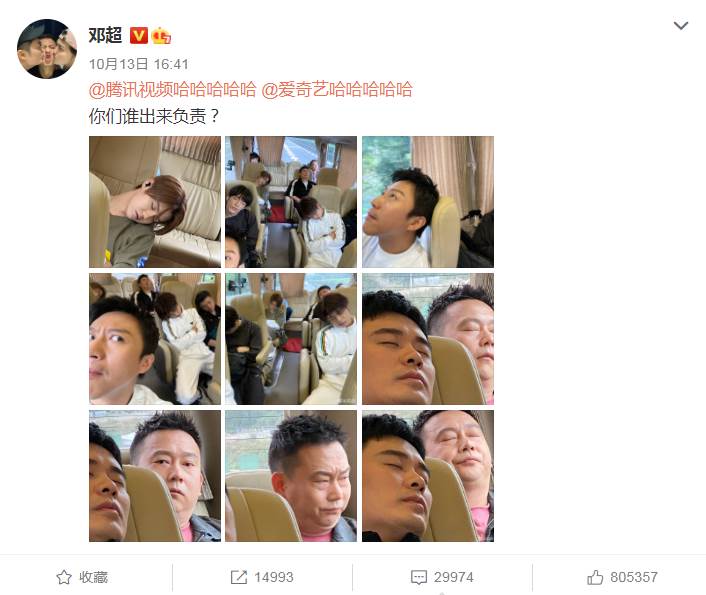The height and width of the screenshot is (595, 706).
Task: Open first photo of sleeping person
Action: 155,202
